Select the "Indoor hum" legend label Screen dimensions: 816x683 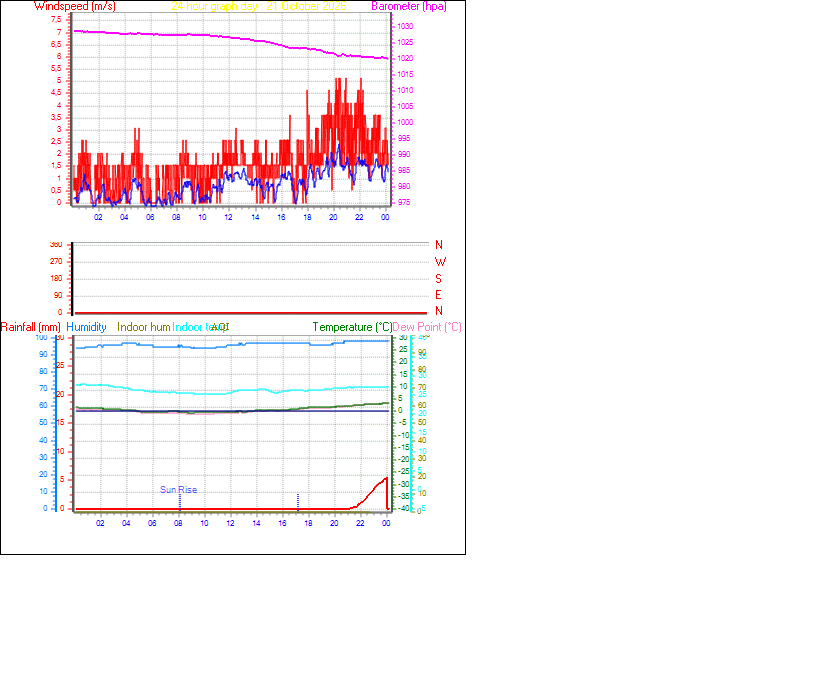pyautogui.click(x=144, y=327)
